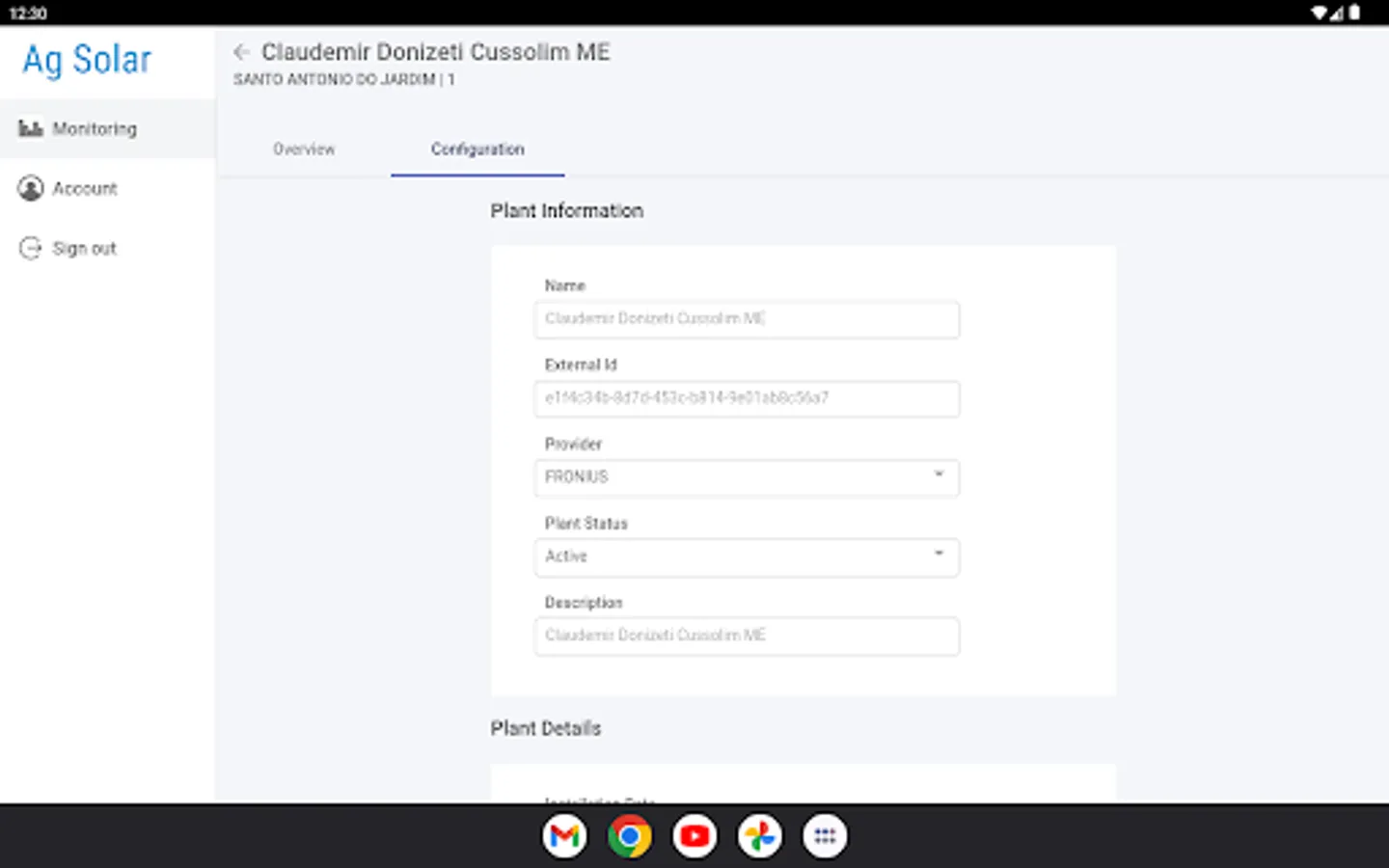Launch Chrome from the taskbar
The height and width of the screenshot is (868, 1389).
pyautogui.click(x=629, y=836)
